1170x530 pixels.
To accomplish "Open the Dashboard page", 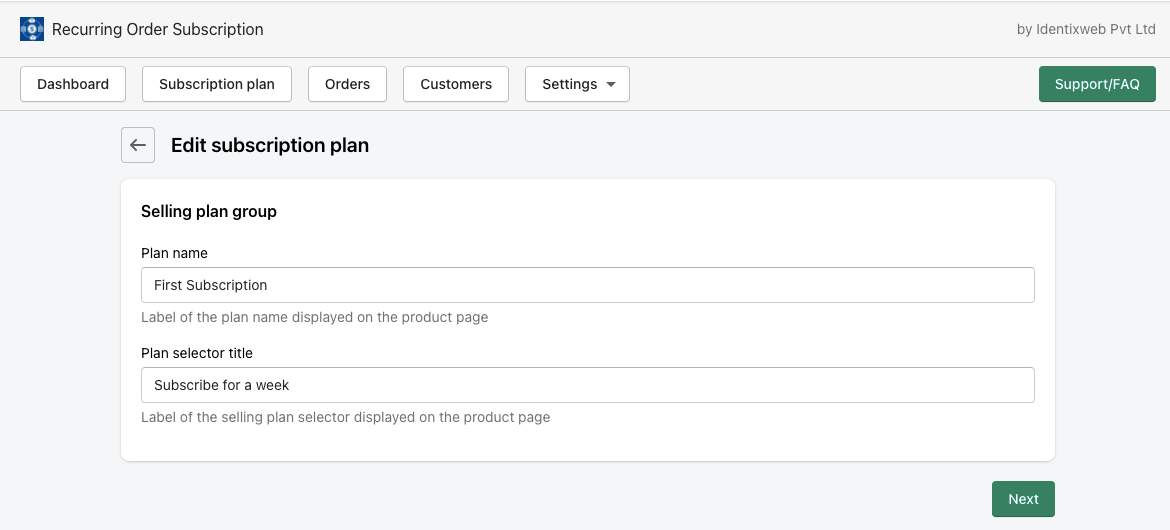I will pos(73,85).
